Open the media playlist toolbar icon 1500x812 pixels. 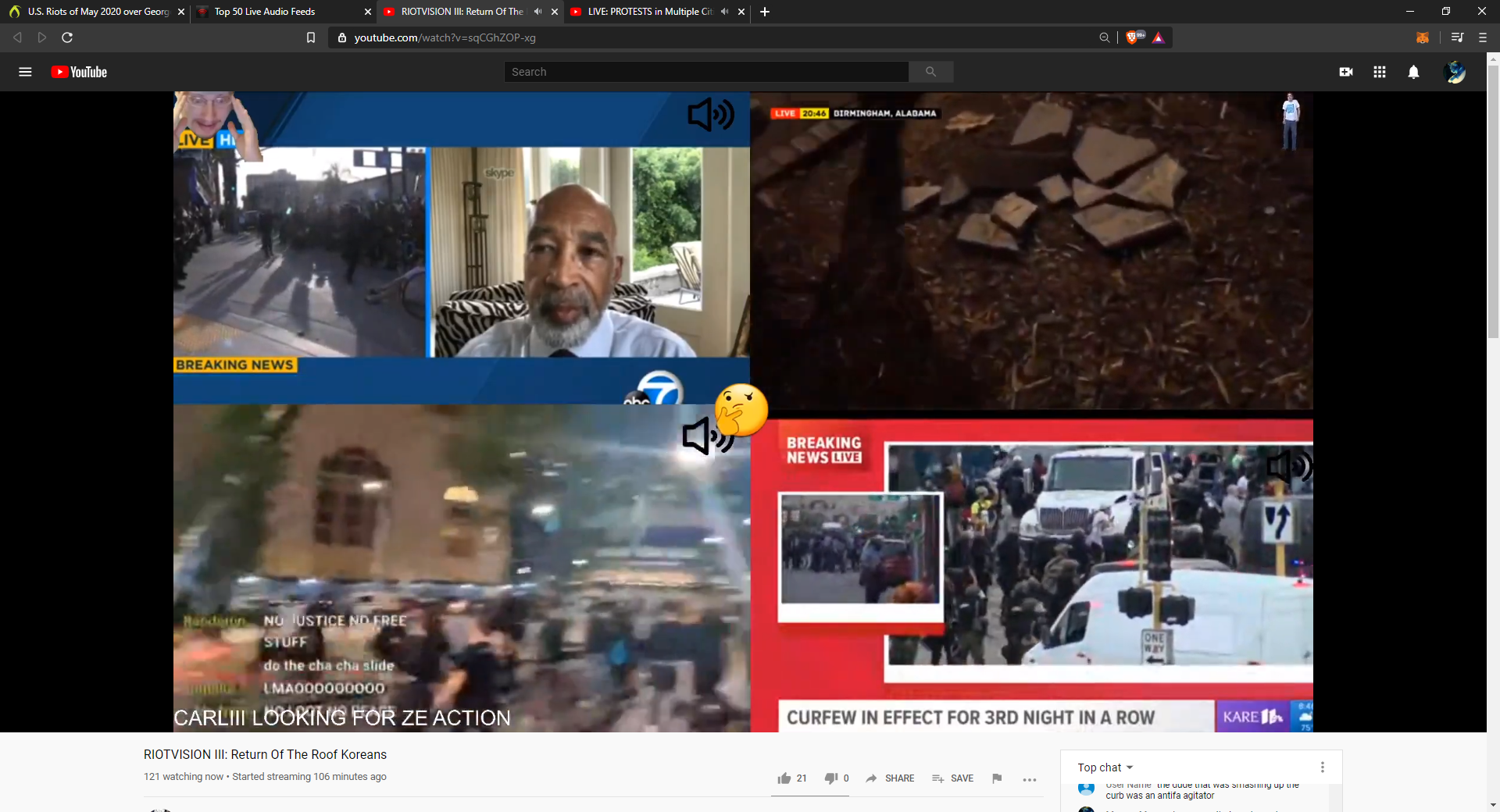point(1457,37)
